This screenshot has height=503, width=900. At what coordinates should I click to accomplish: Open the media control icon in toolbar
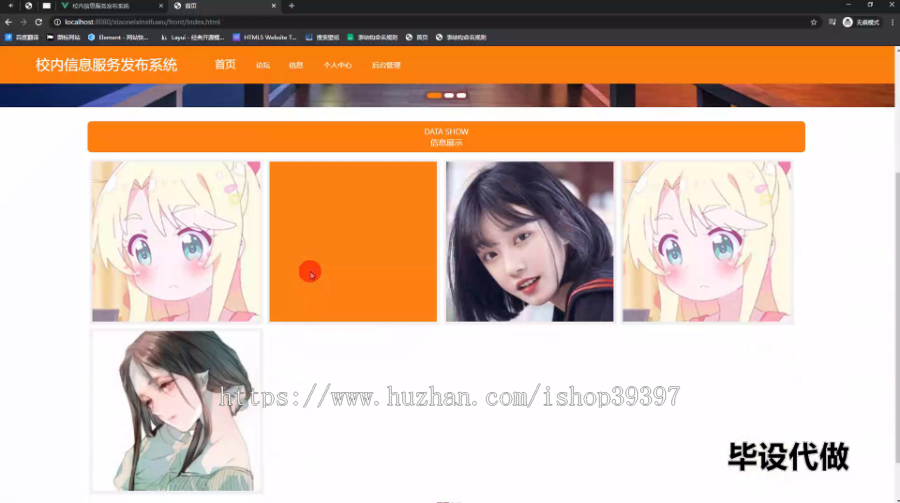click(832, 22)
